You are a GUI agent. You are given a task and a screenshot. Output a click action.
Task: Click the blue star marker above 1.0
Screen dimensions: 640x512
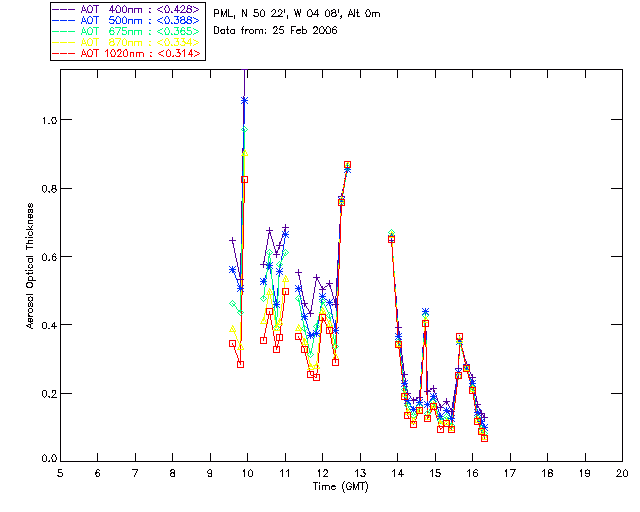245,100
